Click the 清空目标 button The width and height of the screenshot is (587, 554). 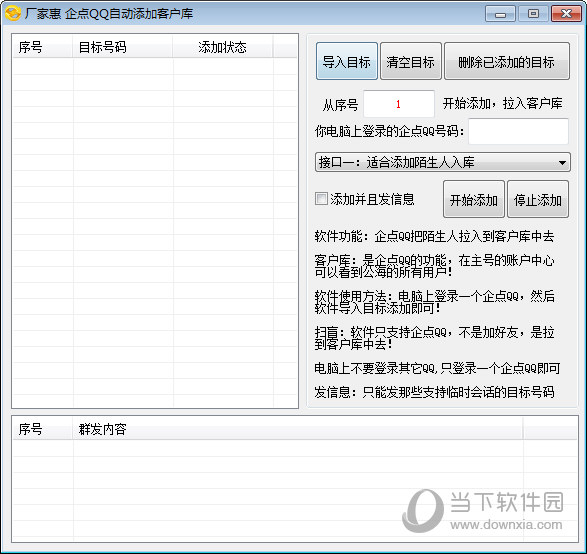[411, 61]
